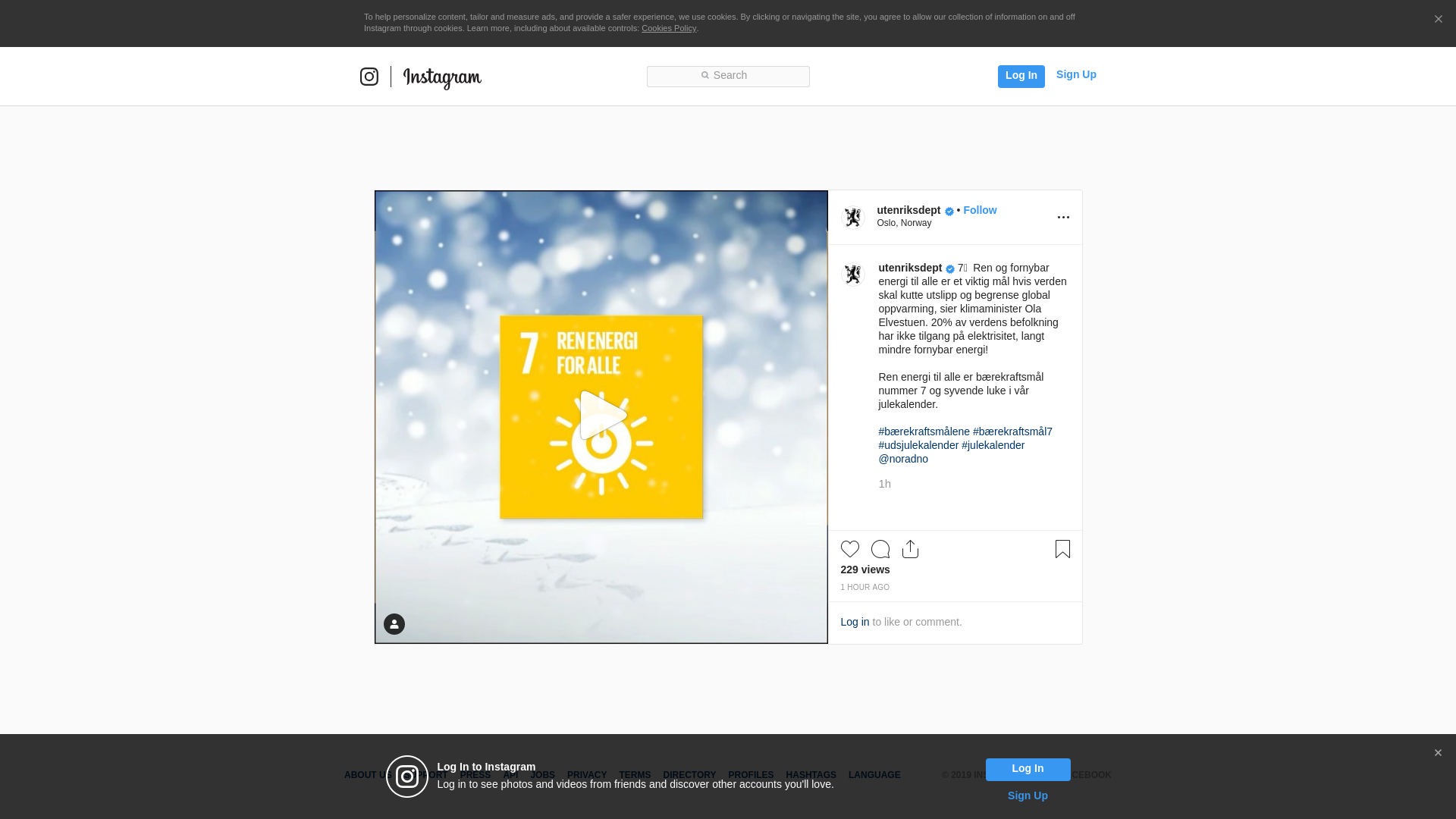Close the bottom Log In to Instagram banner
Viewport: 1456px width, 819px height.
(1438, 753)
